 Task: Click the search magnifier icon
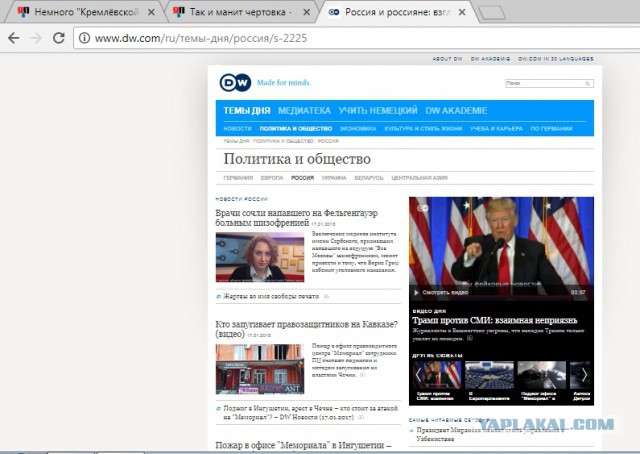click(588, 83)
